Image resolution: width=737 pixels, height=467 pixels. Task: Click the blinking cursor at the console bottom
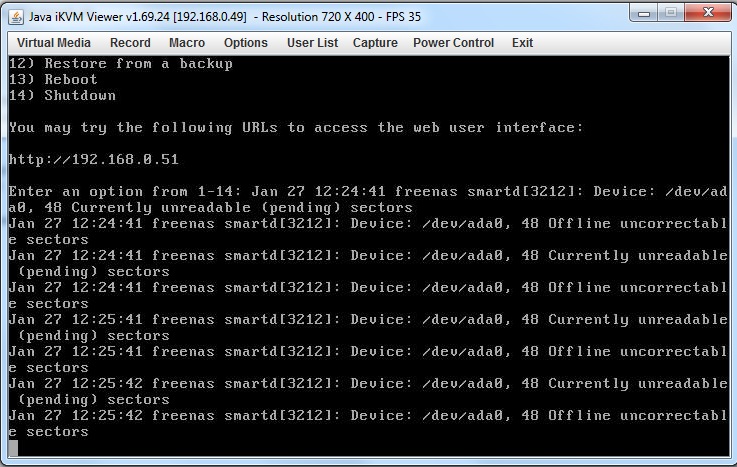14,448
